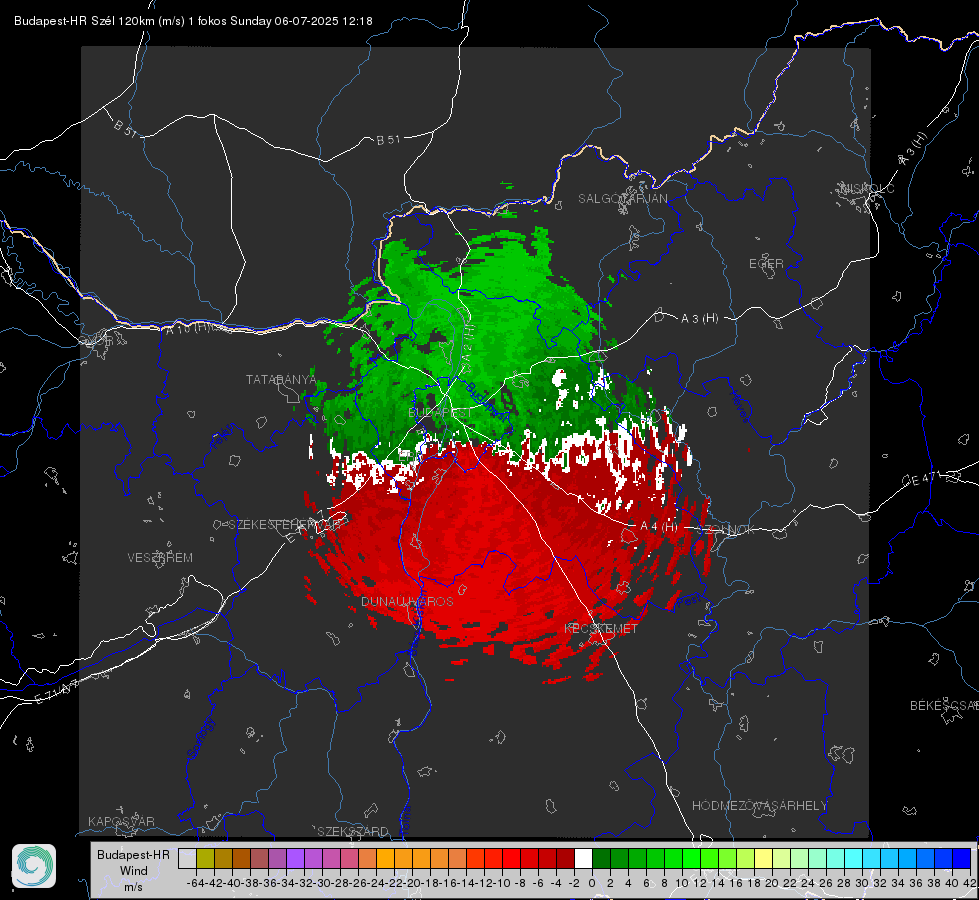The width and height of the screenshot is (979, 900).
Task: Select the SZEKSZÁRD city label
Action: [353, 831]
